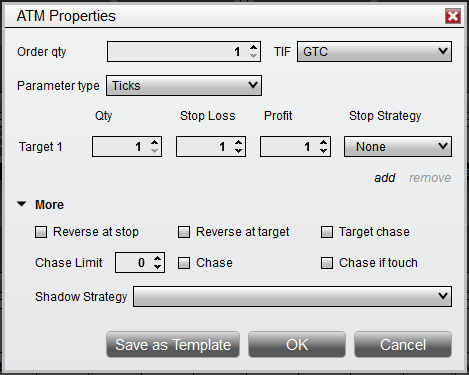This screenshot has height=375, width=469.
Task: Open the Parameter type Ticks dropdown
Action: pyautogui.click(x=184, y=86)
